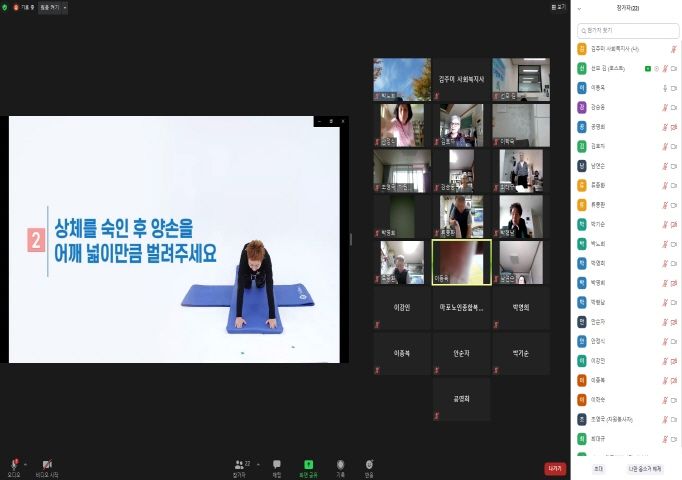Click the recording status icon on host row
Screen dimensions: 682x480
click(x=656, y=68)
